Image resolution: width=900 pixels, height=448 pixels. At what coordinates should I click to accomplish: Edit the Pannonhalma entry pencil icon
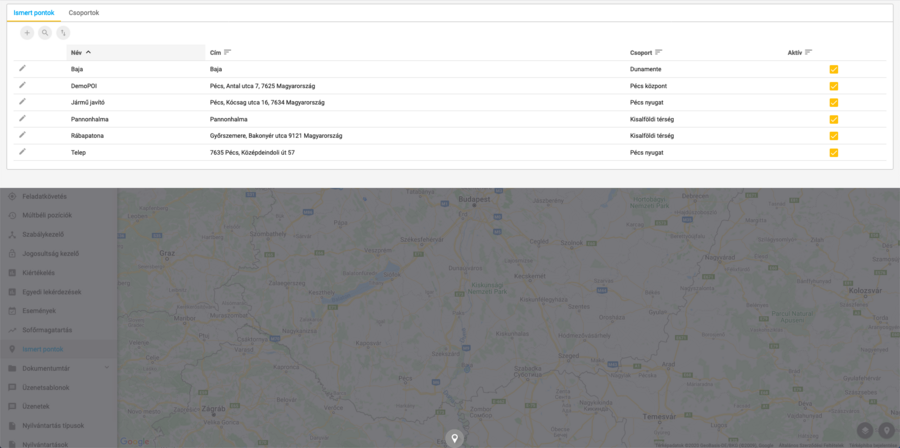coord(22,118)
